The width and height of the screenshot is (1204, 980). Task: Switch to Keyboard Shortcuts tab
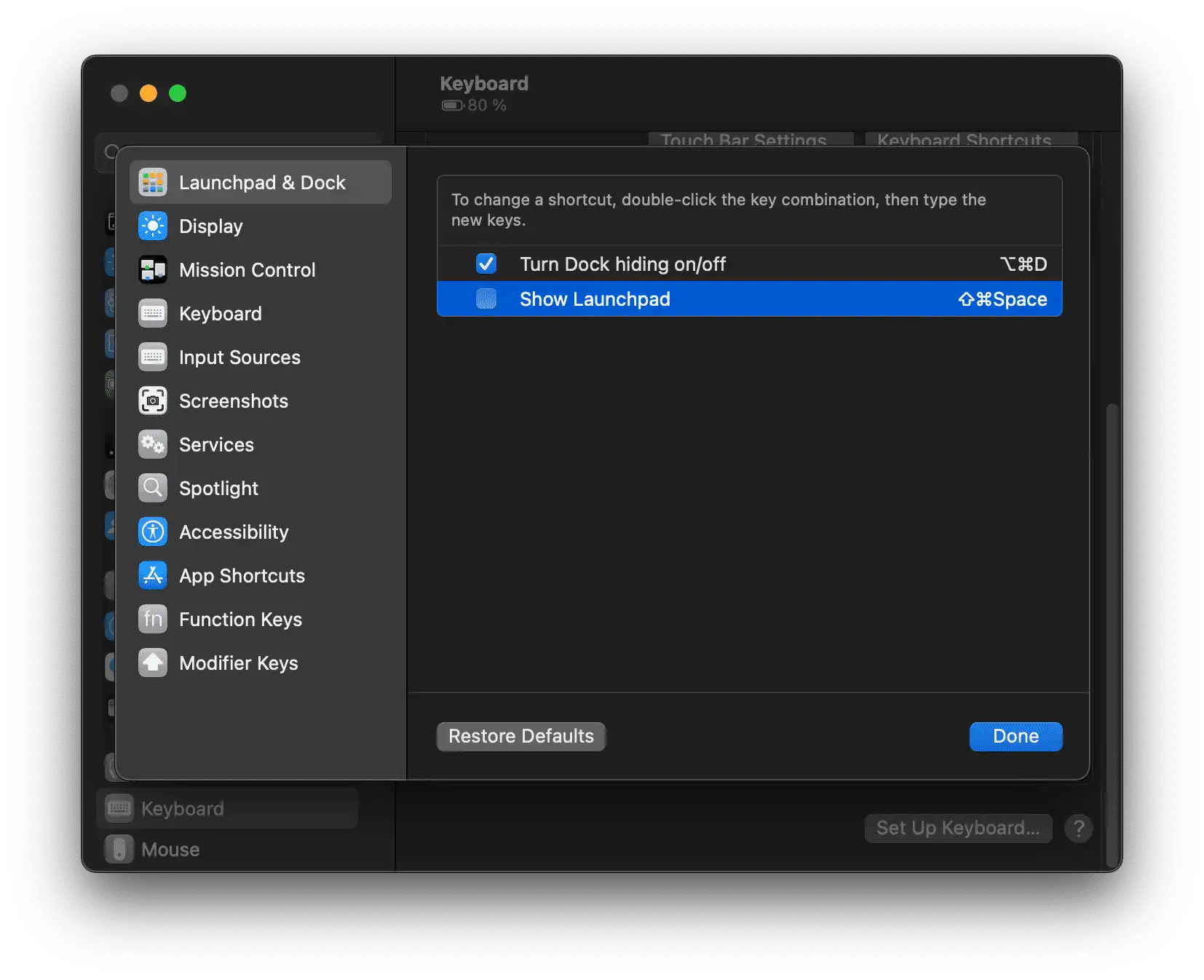point(965,141)
